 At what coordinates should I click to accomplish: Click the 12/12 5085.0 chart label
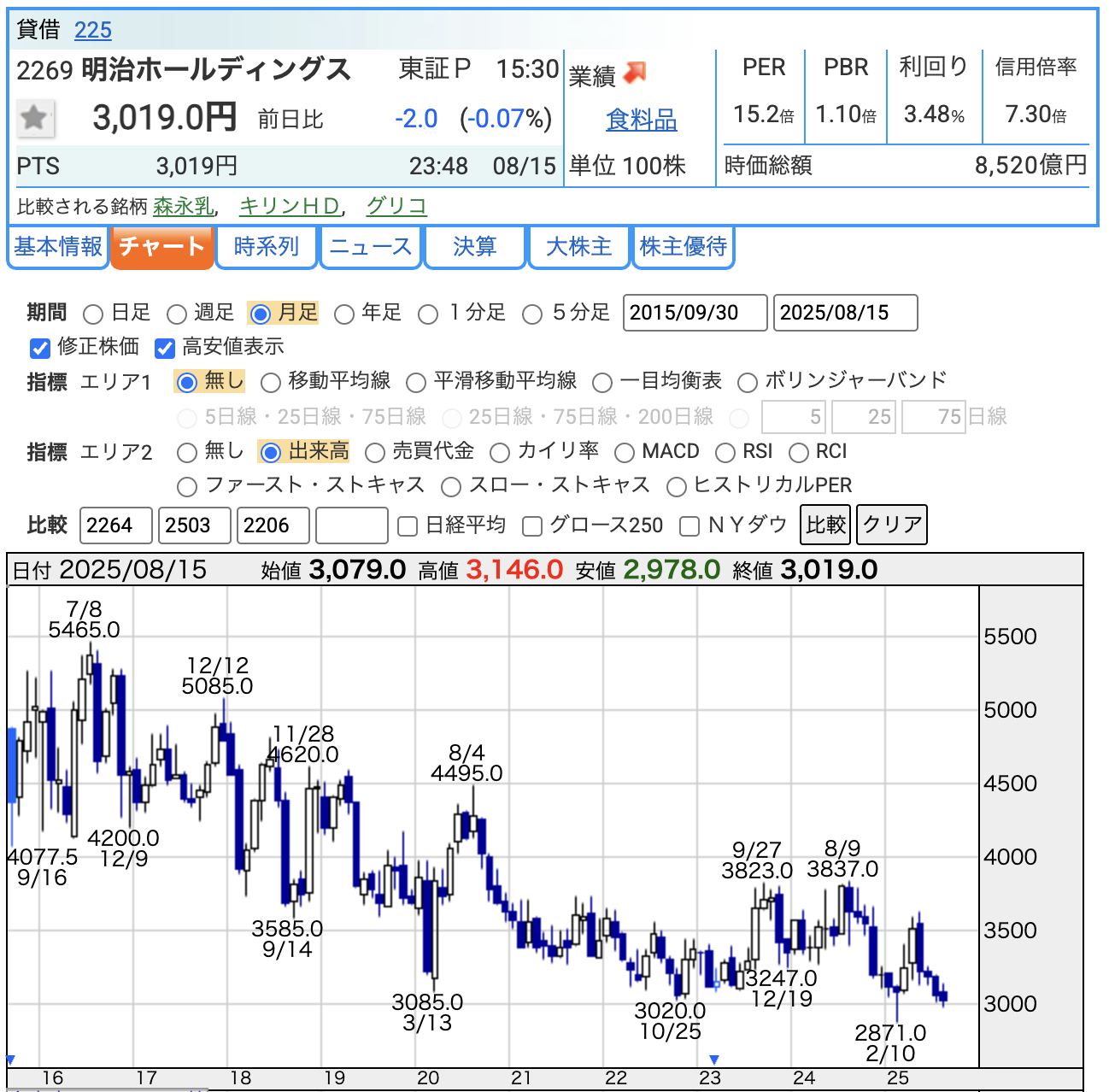217,676
